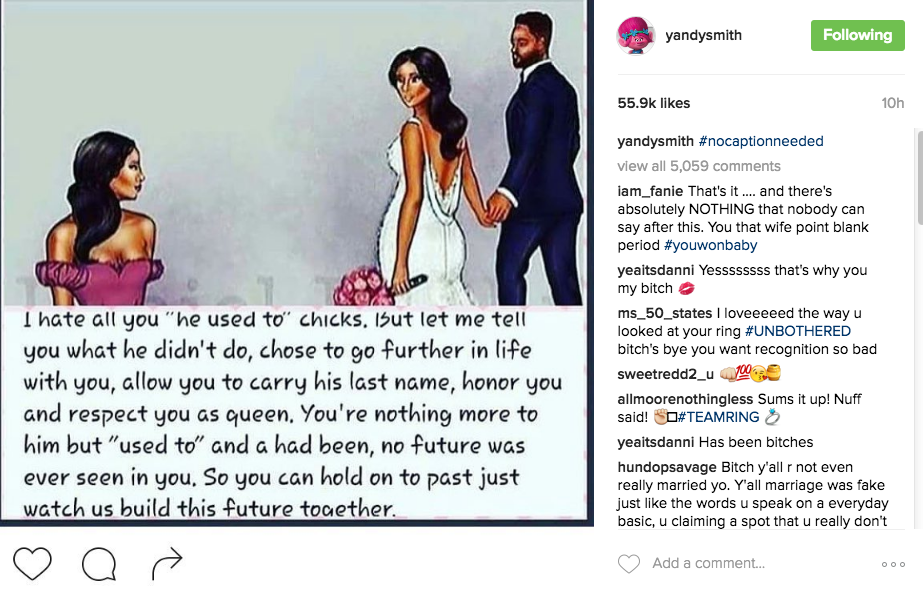Toggle the green Following button

(x=857, y=35)
